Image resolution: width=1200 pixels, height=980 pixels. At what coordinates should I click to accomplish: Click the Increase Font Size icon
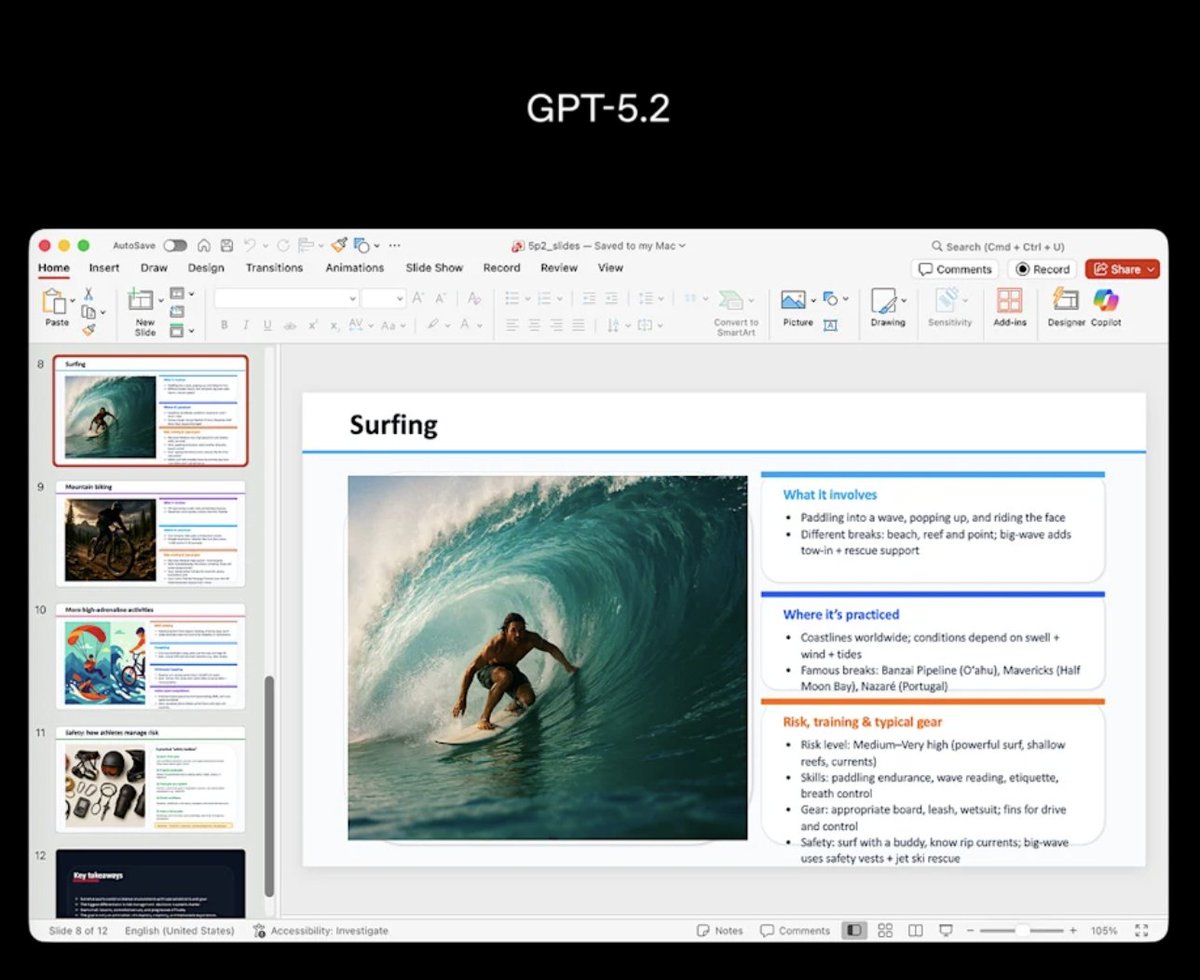(x=418, y=298)
